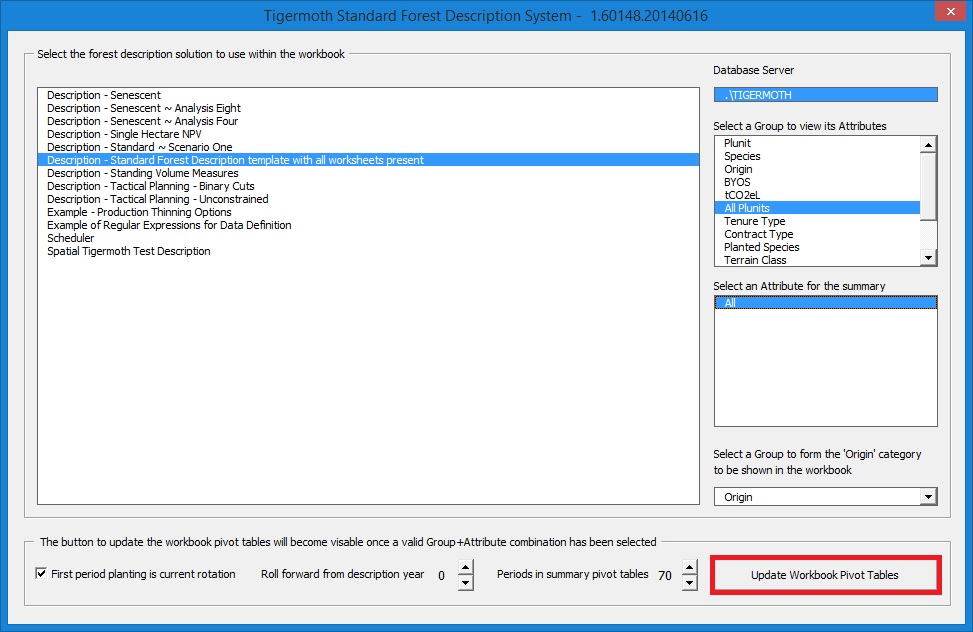The image size is (973, 632).
Task: Select Planted Species group
Action: (817, 248)
